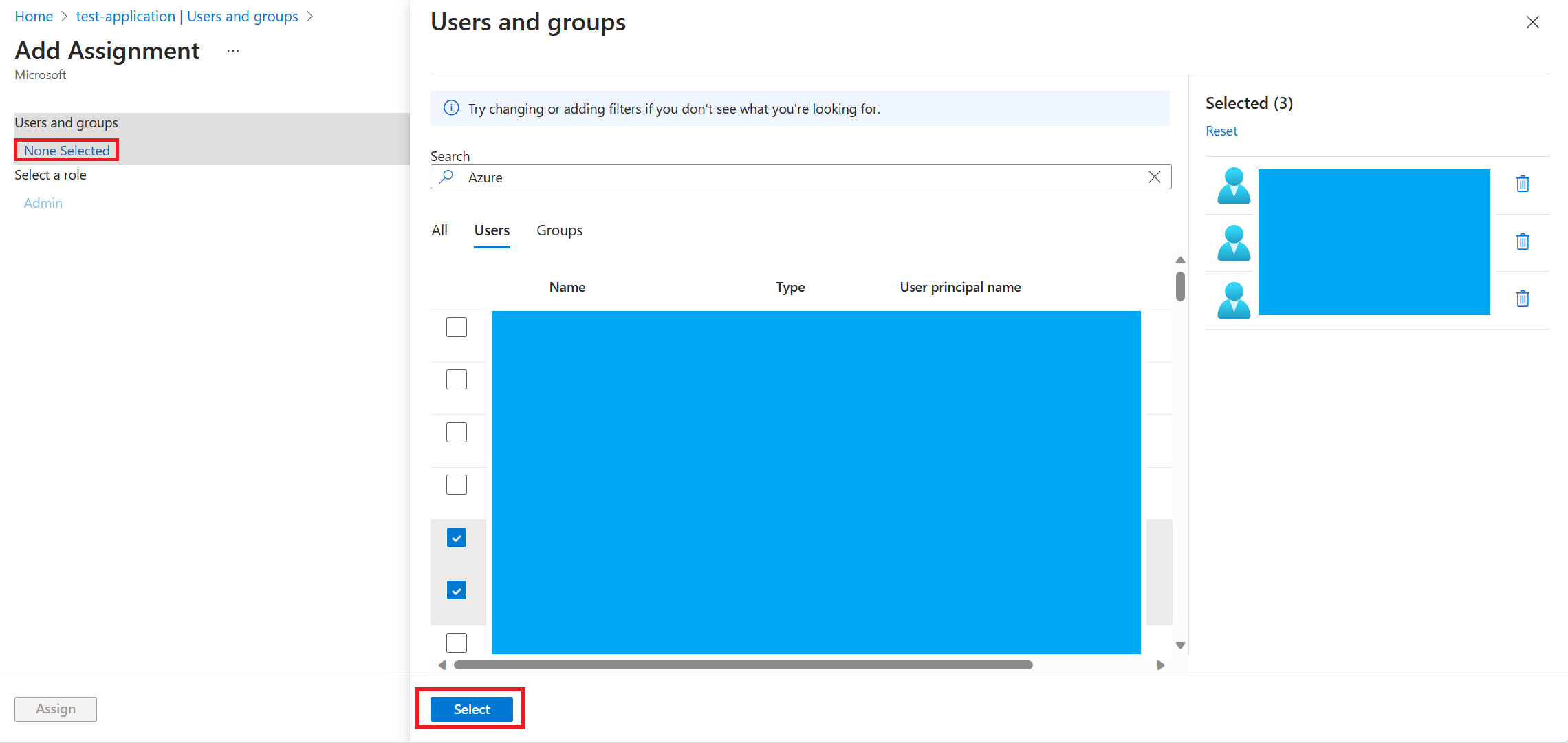The height and width of the screenshot is (743, 1568).
Task: Switch to the All tab
Action: click(440, 230)
